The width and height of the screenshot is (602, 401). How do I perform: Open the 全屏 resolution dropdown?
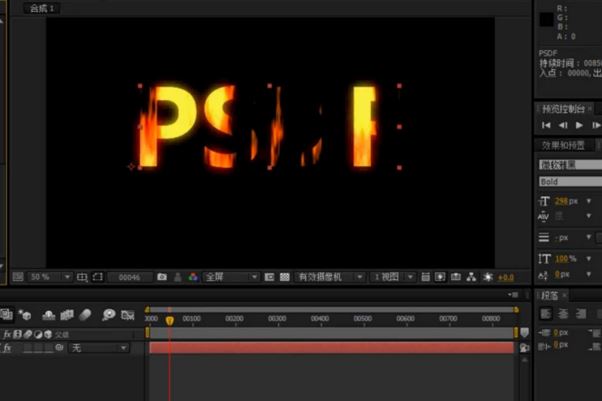pyautogui.click(x=231, y=277)
